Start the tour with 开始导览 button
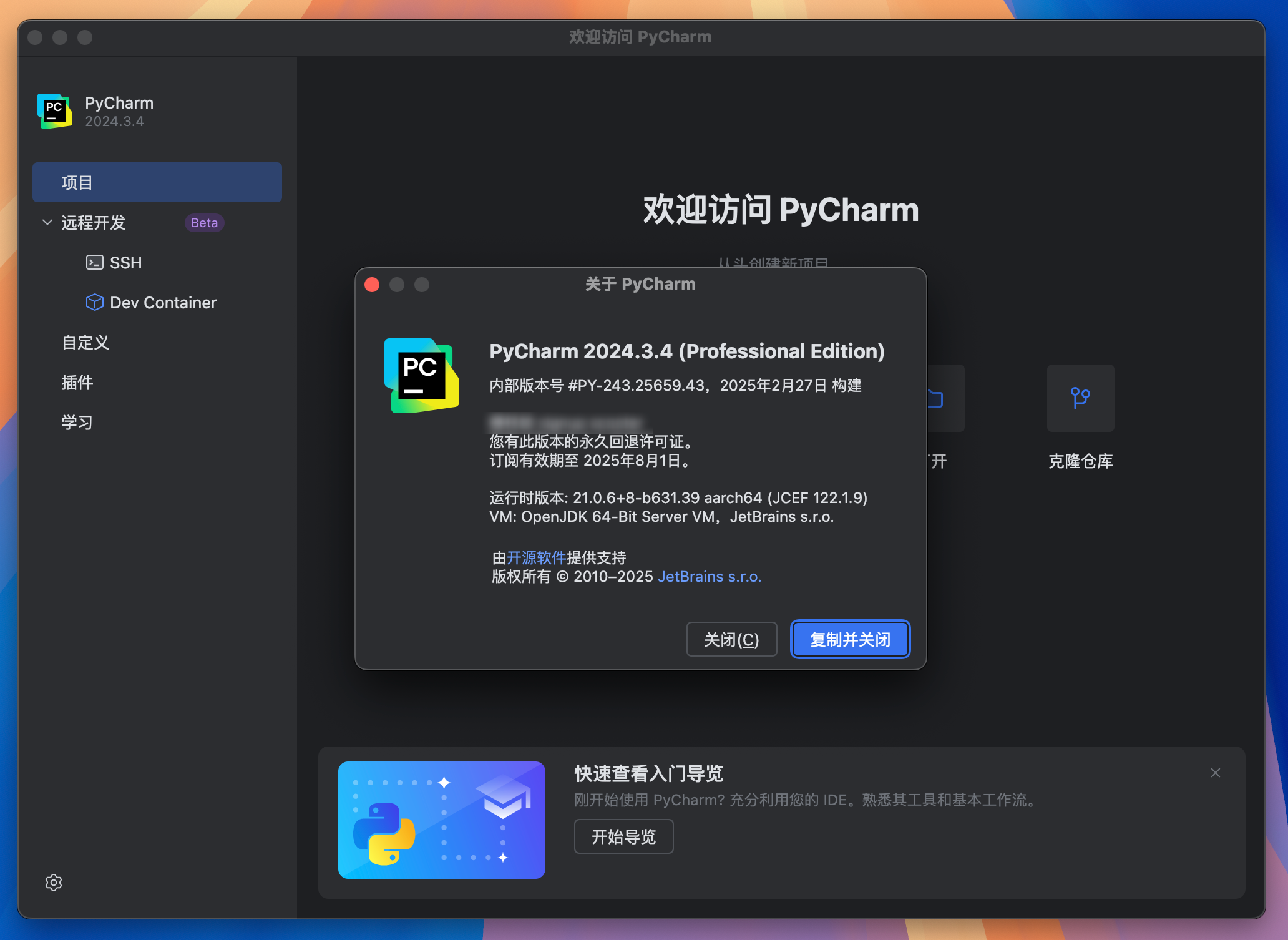1288x940 pixels. pyautogui.click(x=623, y=836)
